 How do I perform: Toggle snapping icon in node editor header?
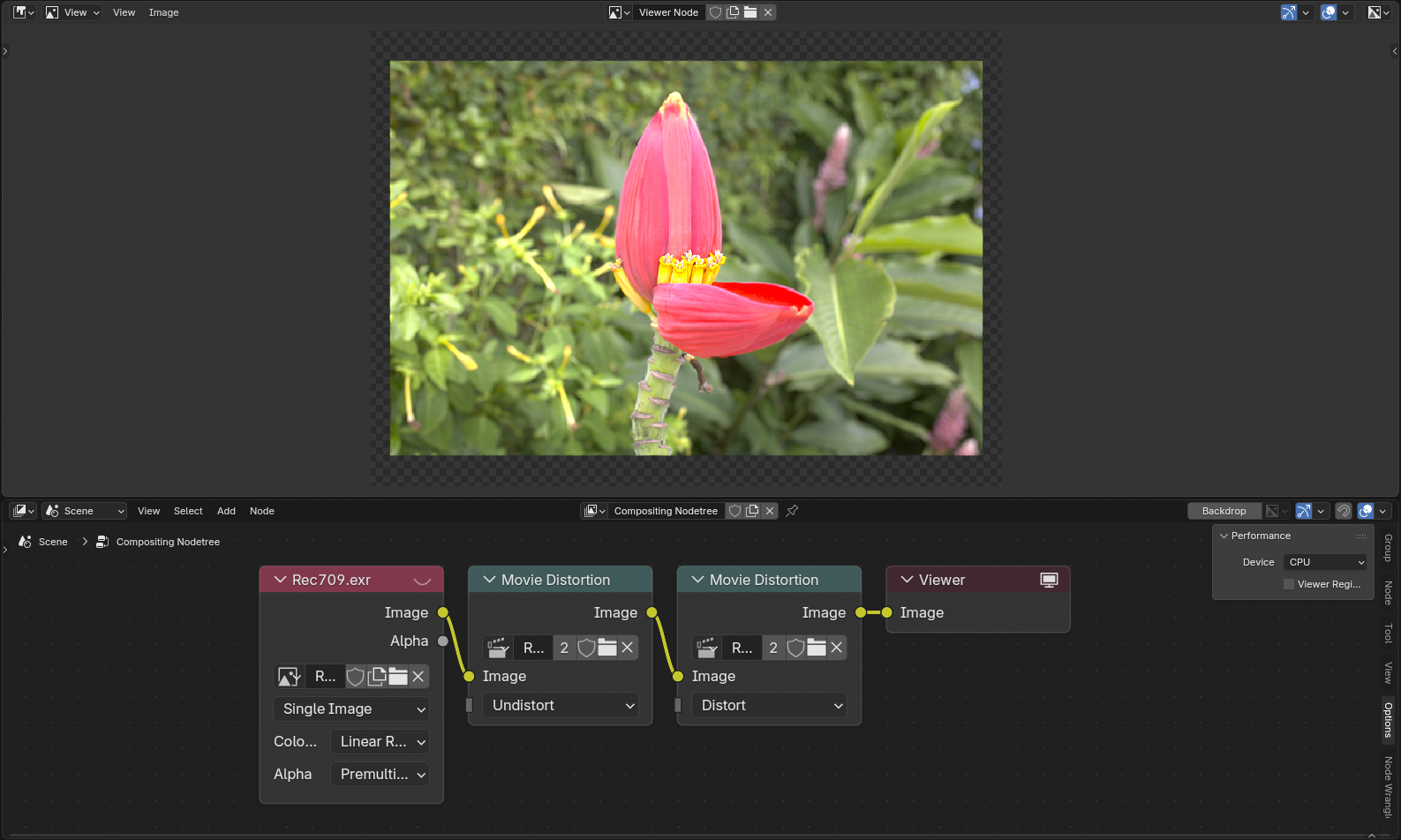tap(1344, 511)
